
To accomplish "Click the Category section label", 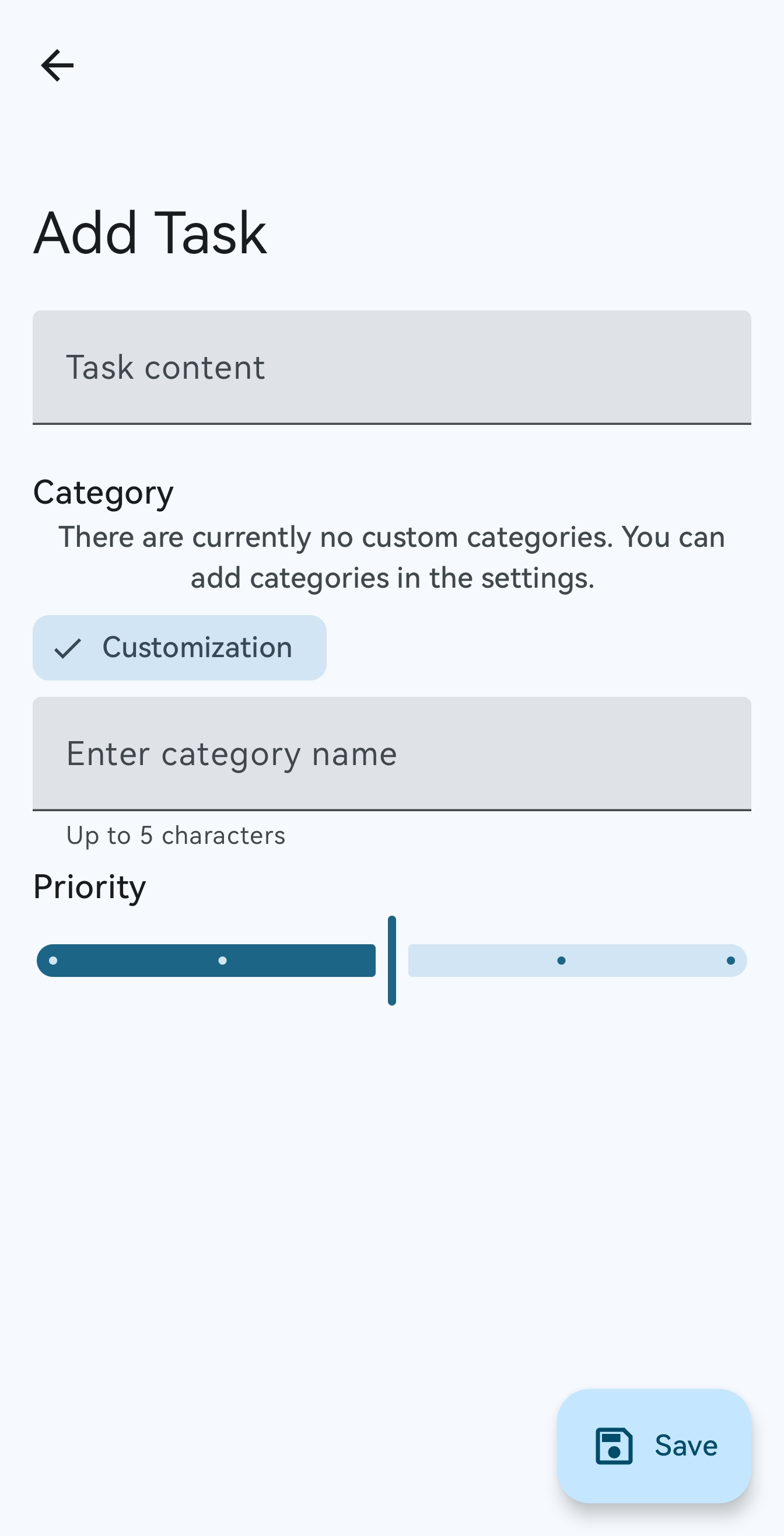I will coord(103,493).
